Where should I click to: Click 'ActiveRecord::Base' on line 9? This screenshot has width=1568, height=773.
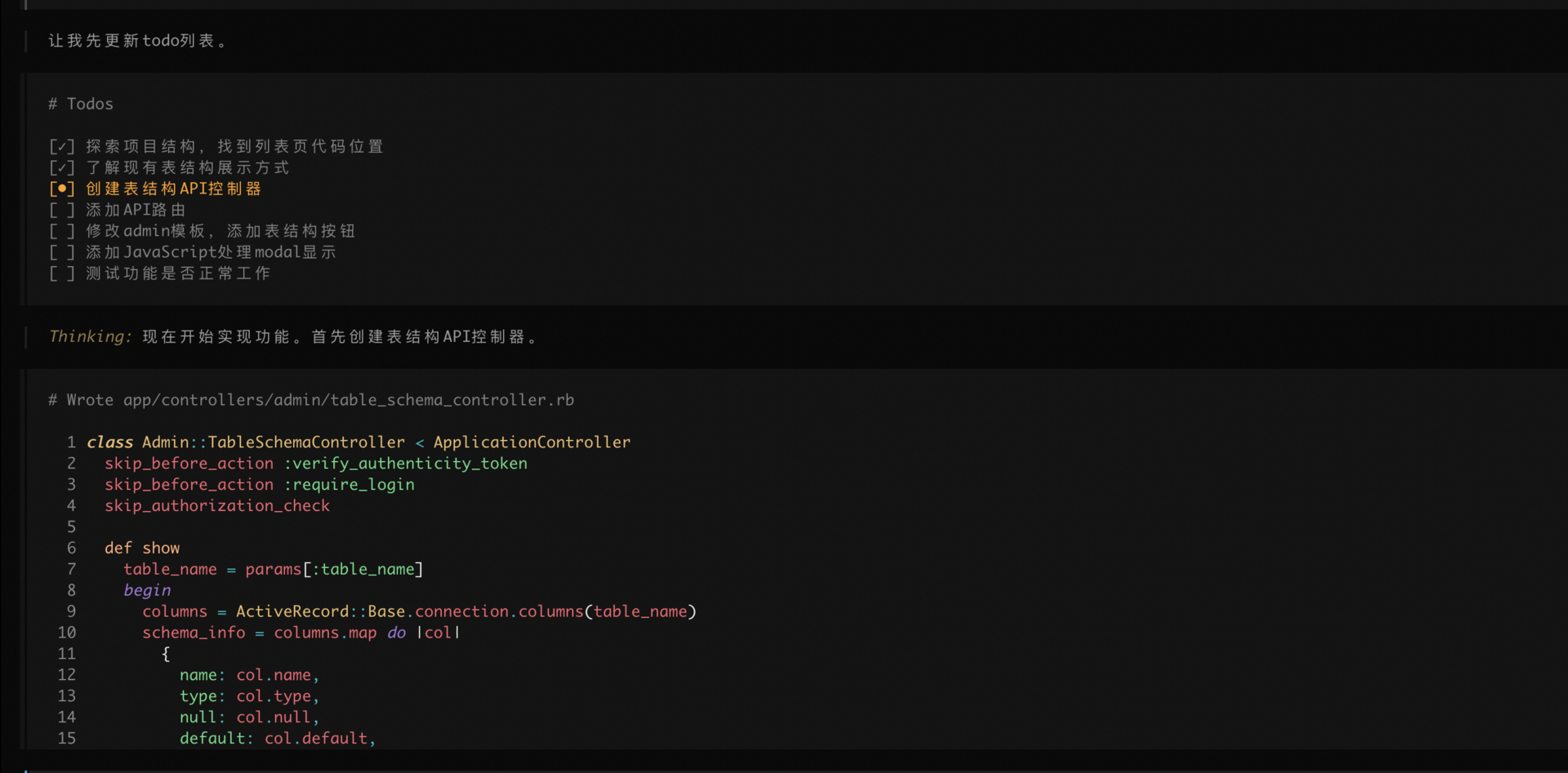[x=320, y=612]
